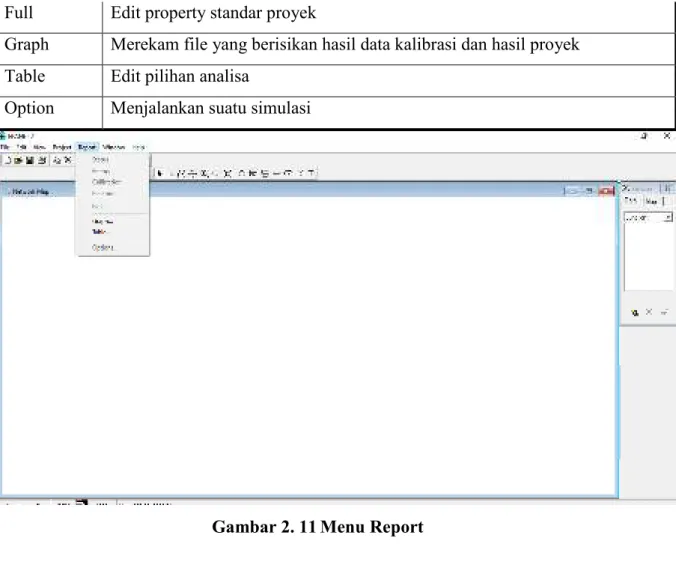Close the EPANET main window

(667, 136)
